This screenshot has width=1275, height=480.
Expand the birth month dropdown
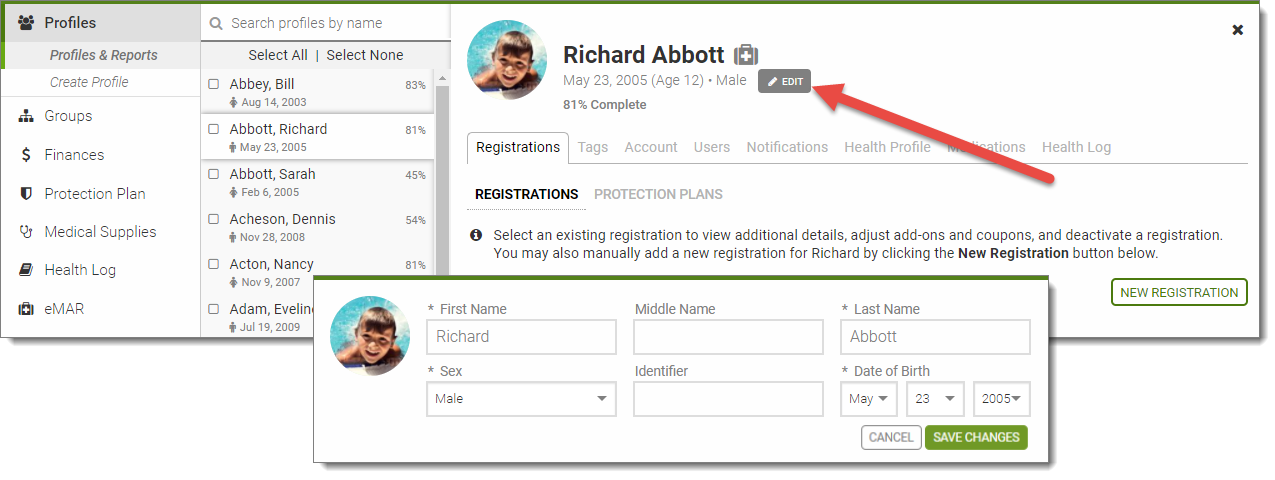click(868, 399)
